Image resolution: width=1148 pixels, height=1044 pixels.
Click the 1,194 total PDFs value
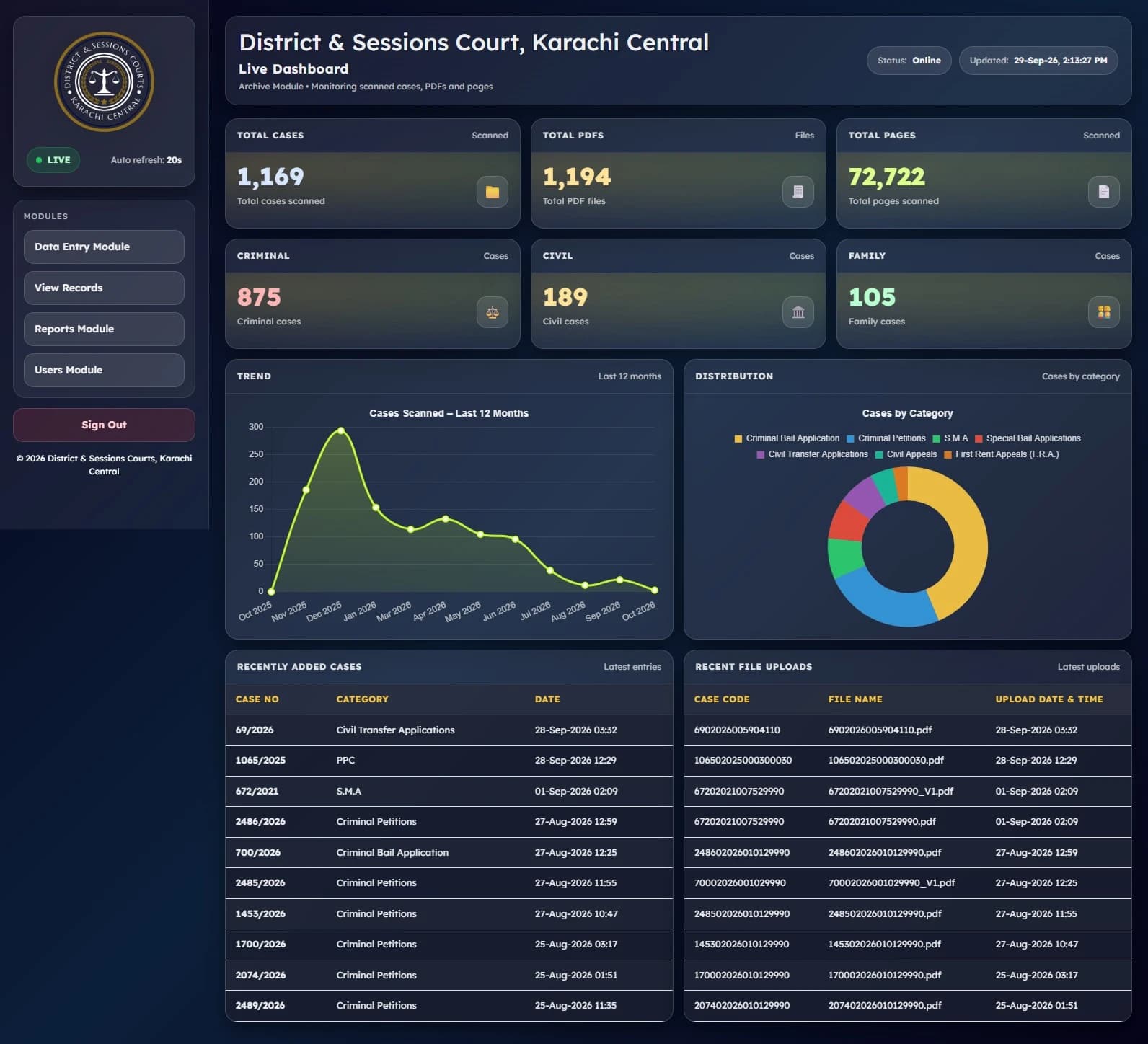577,177
